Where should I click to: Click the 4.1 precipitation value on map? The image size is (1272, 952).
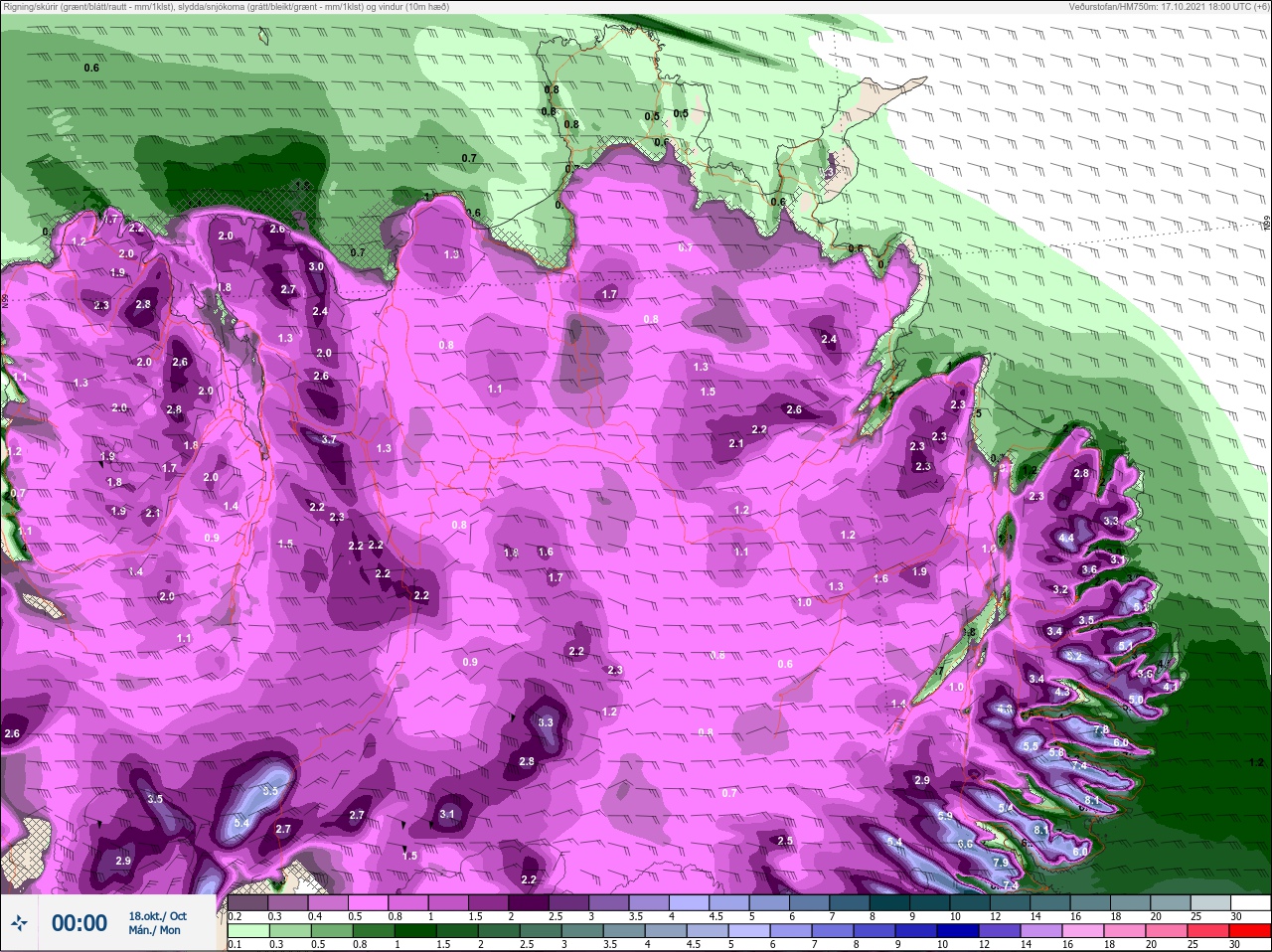(1170, 686)
